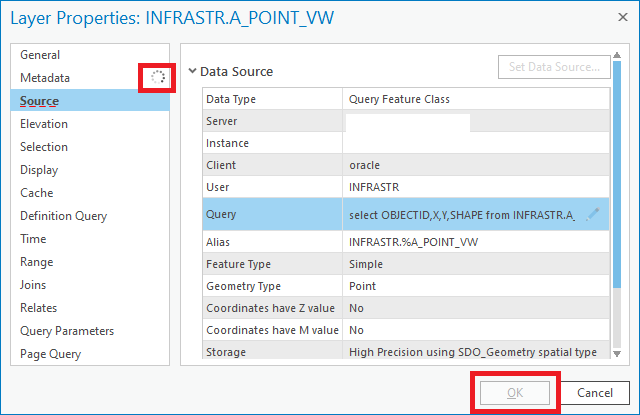The width and height of the screenshot is (640, 415).
Task: Open the Cache tab
Action: pyautogui.click(x=36, y=193)
